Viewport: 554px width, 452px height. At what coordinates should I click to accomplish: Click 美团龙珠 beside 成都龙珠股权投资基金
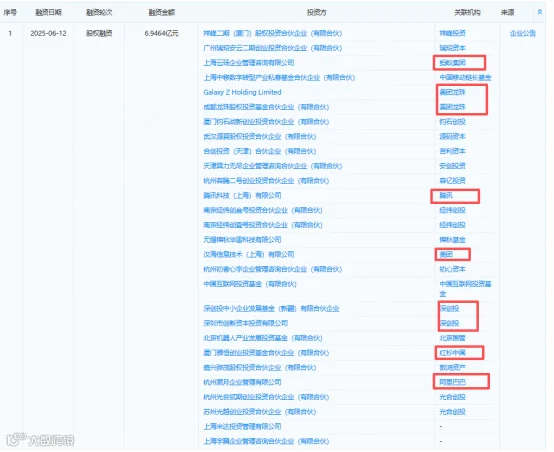[452, 107]
